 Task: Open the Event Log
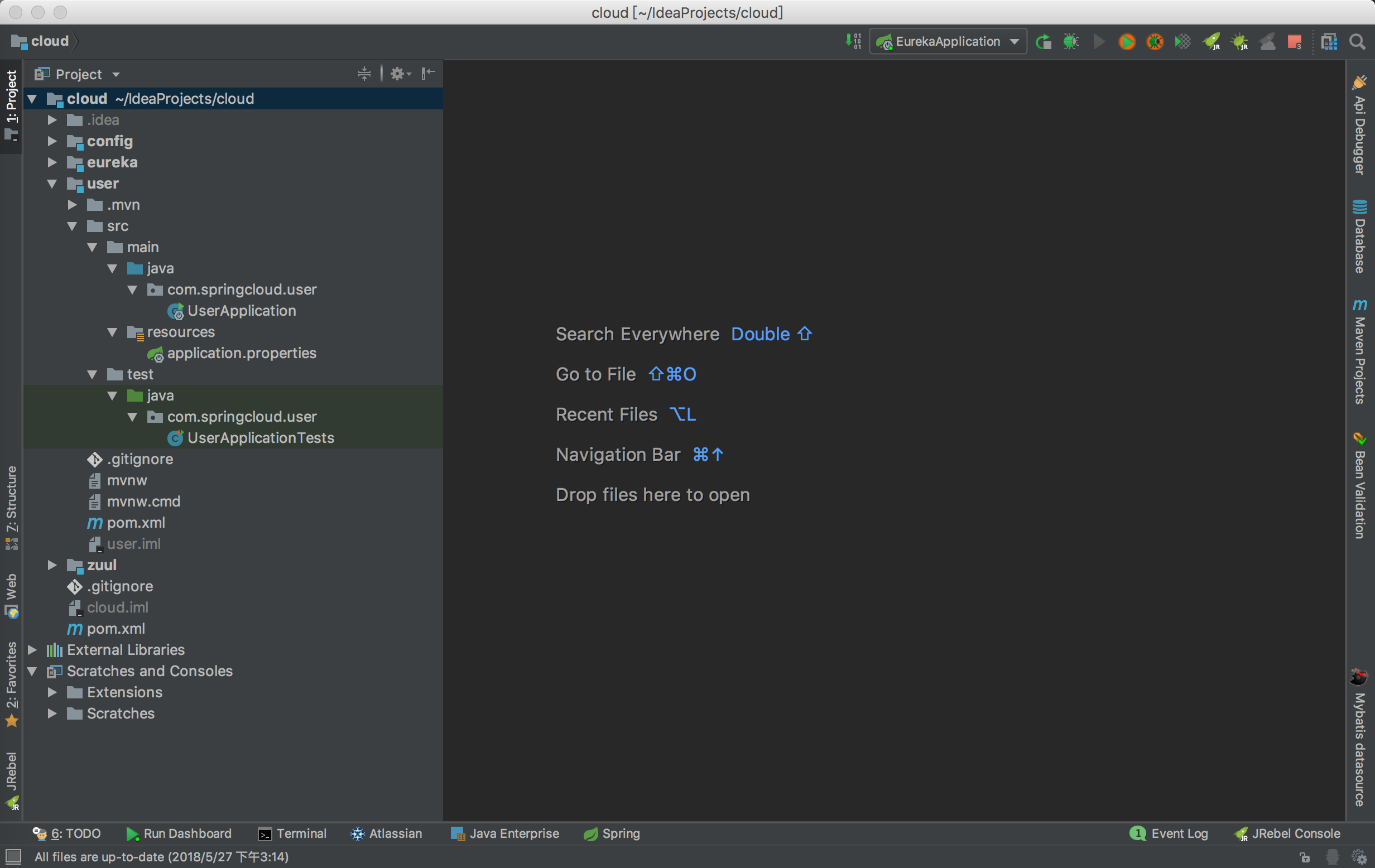pyautogui.click(x=1169, y=833)
